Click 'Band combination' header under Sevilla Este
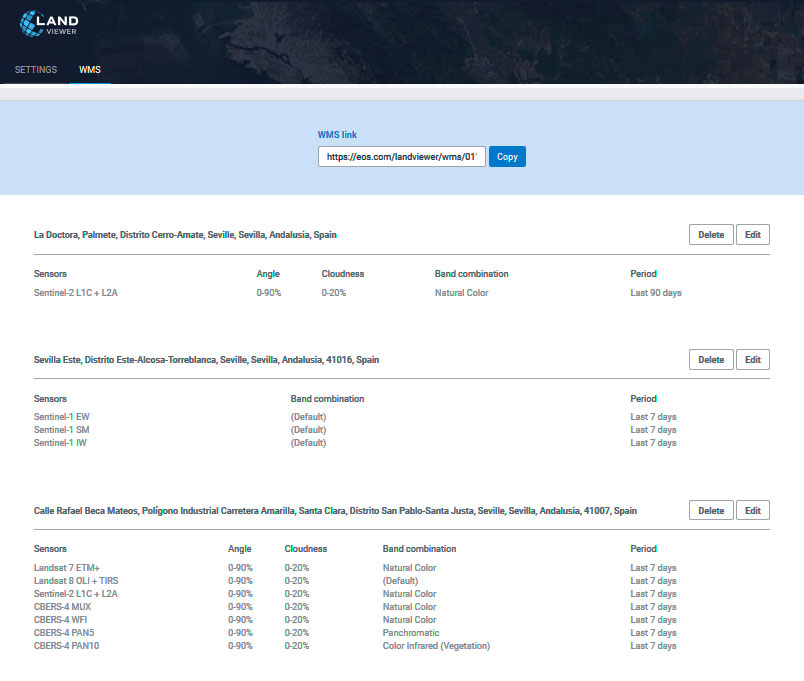 pyautogui.click(x=327, y=399)
